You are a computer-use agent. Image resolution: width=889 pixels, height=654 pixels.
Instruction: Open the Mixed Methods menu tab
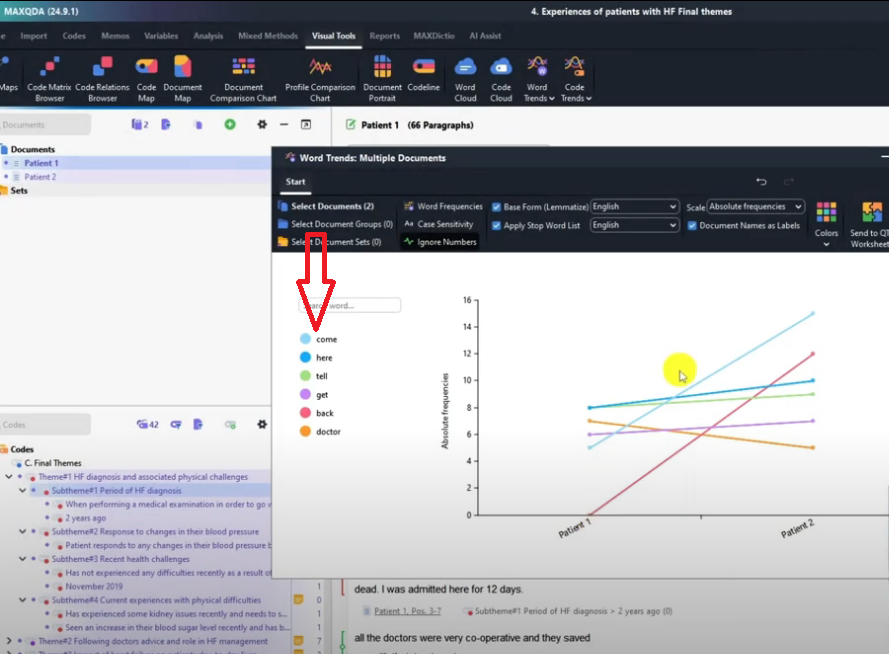[x=268, y=36]
